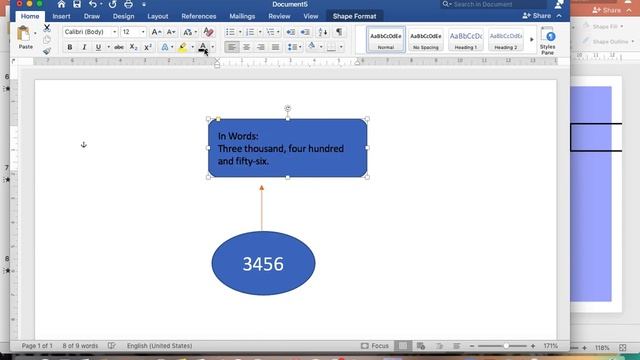Click the Format Painter brush icon

(x=47, y=51)
